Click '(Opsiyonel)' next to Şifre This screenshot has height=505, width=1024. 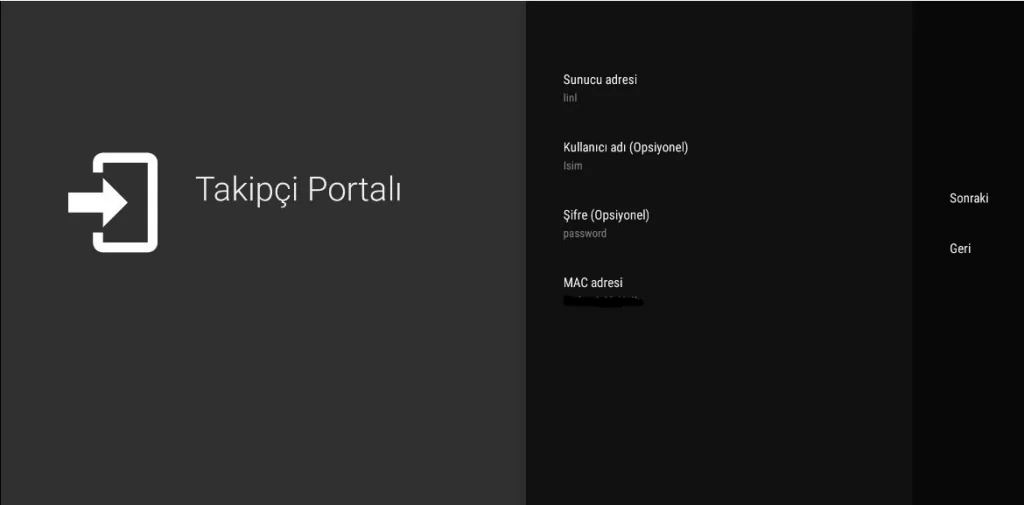click(620, 216)
